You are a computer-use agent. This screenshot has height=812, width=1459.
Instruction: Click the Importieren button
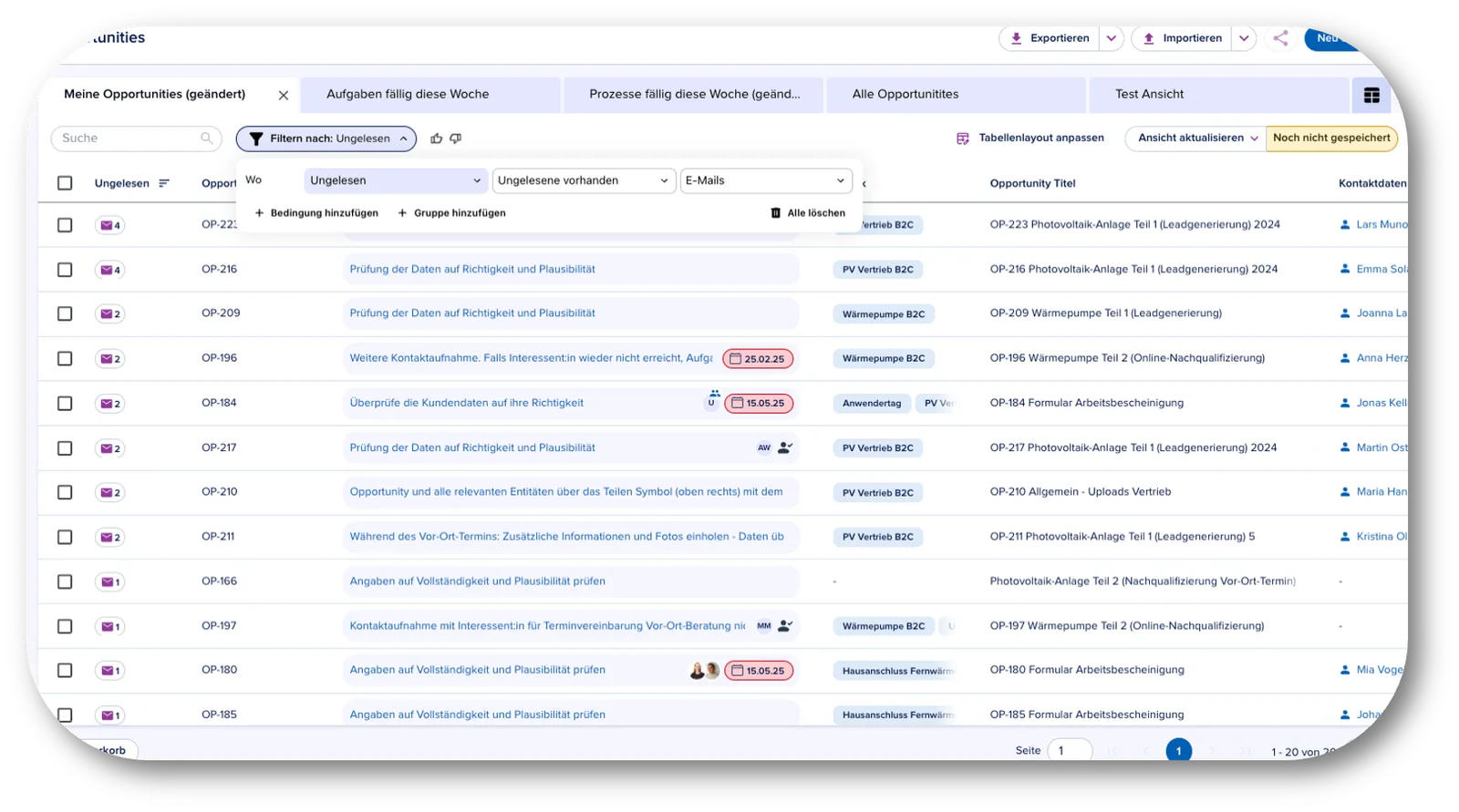pyautogui.click(x=1182, y=38)
